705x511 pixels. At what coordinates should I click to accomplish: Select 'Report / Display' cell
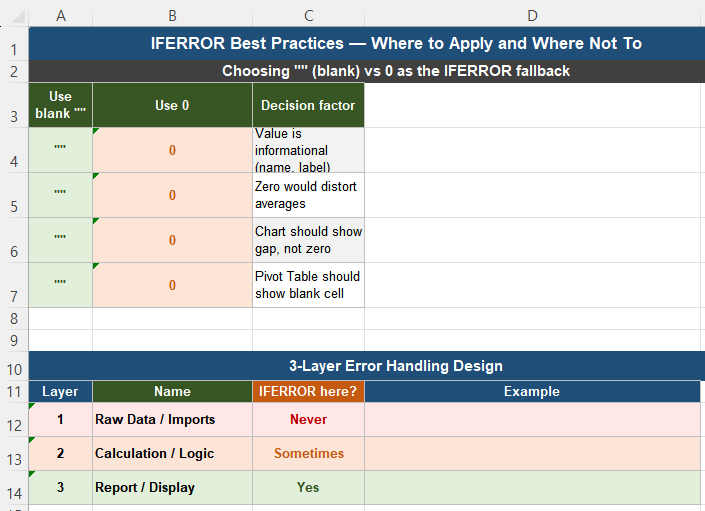pyautogui.click(x=172, y=488)
